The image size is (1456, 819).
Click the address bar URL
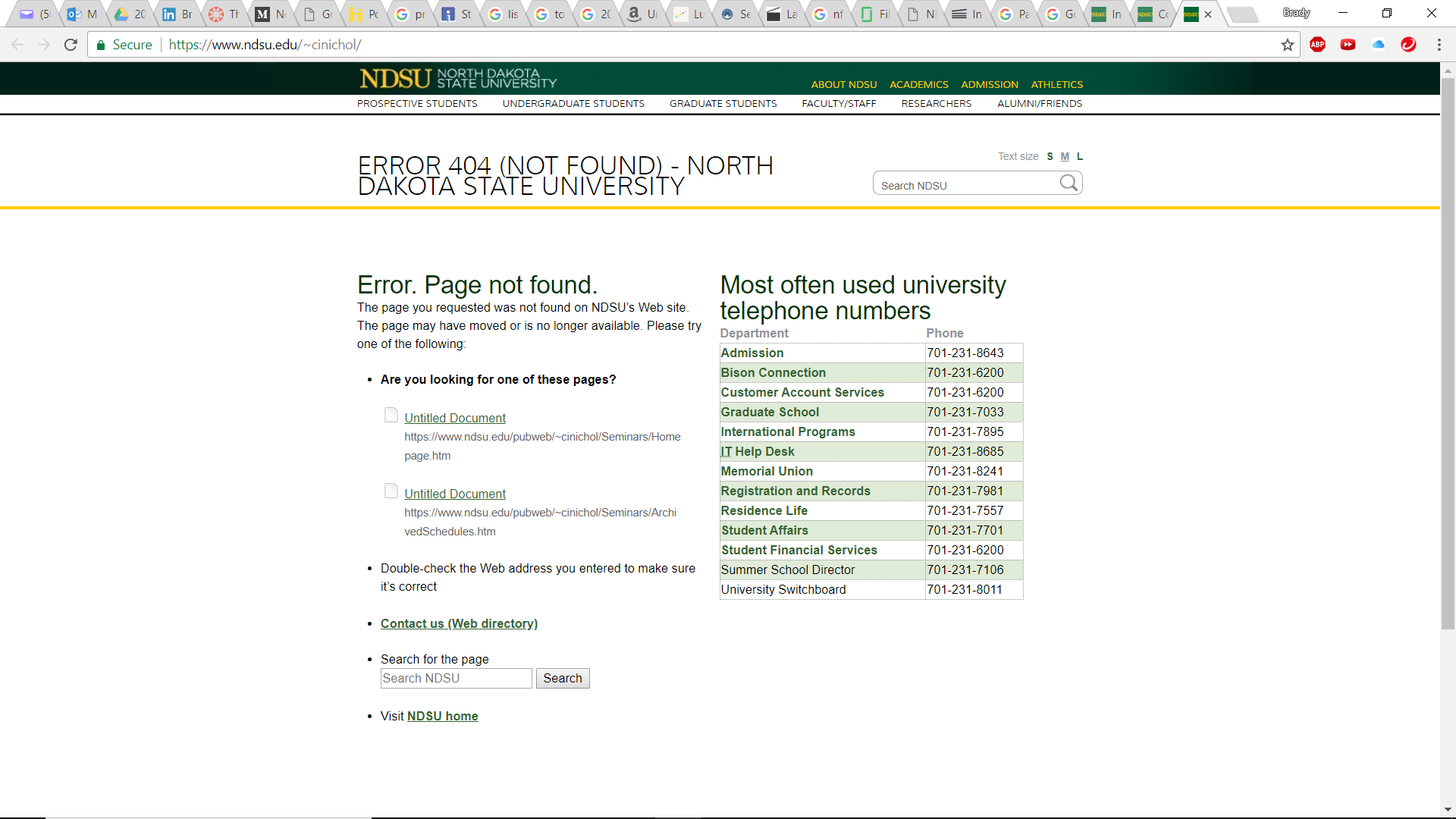pyautogui.click(x=265, y=45)
